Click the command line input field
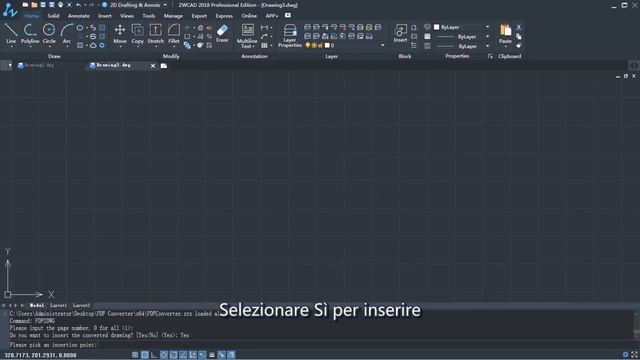The width and height of the screenshot is (640, 360). point(322,345)
